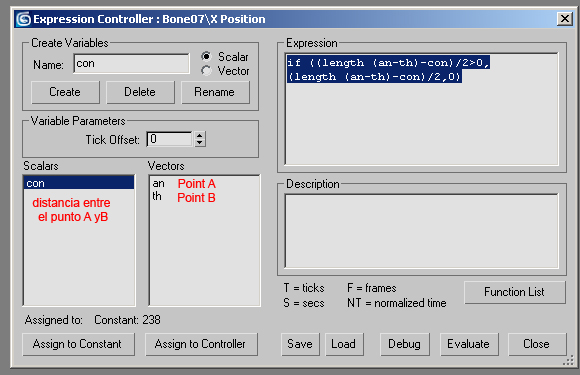
Task: Select the 'th' vector entry
Action: [157, 196]
